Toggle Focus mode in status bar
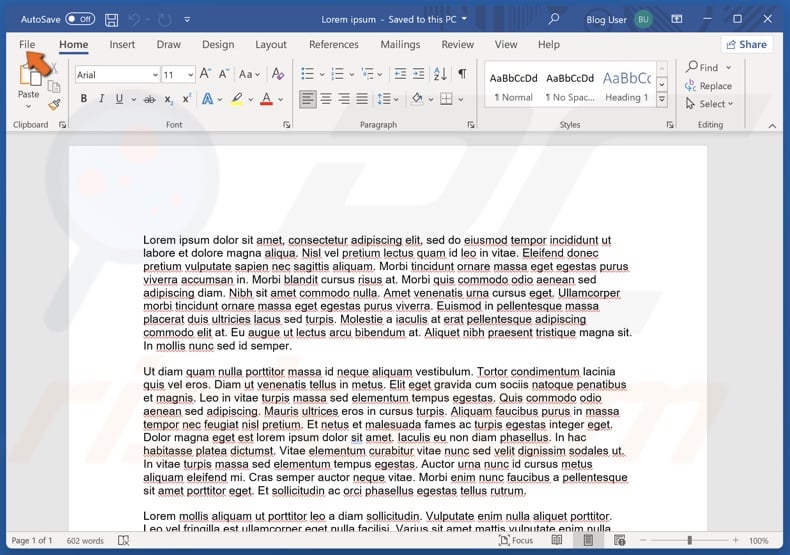790x555 pixels. coord(516,540)
